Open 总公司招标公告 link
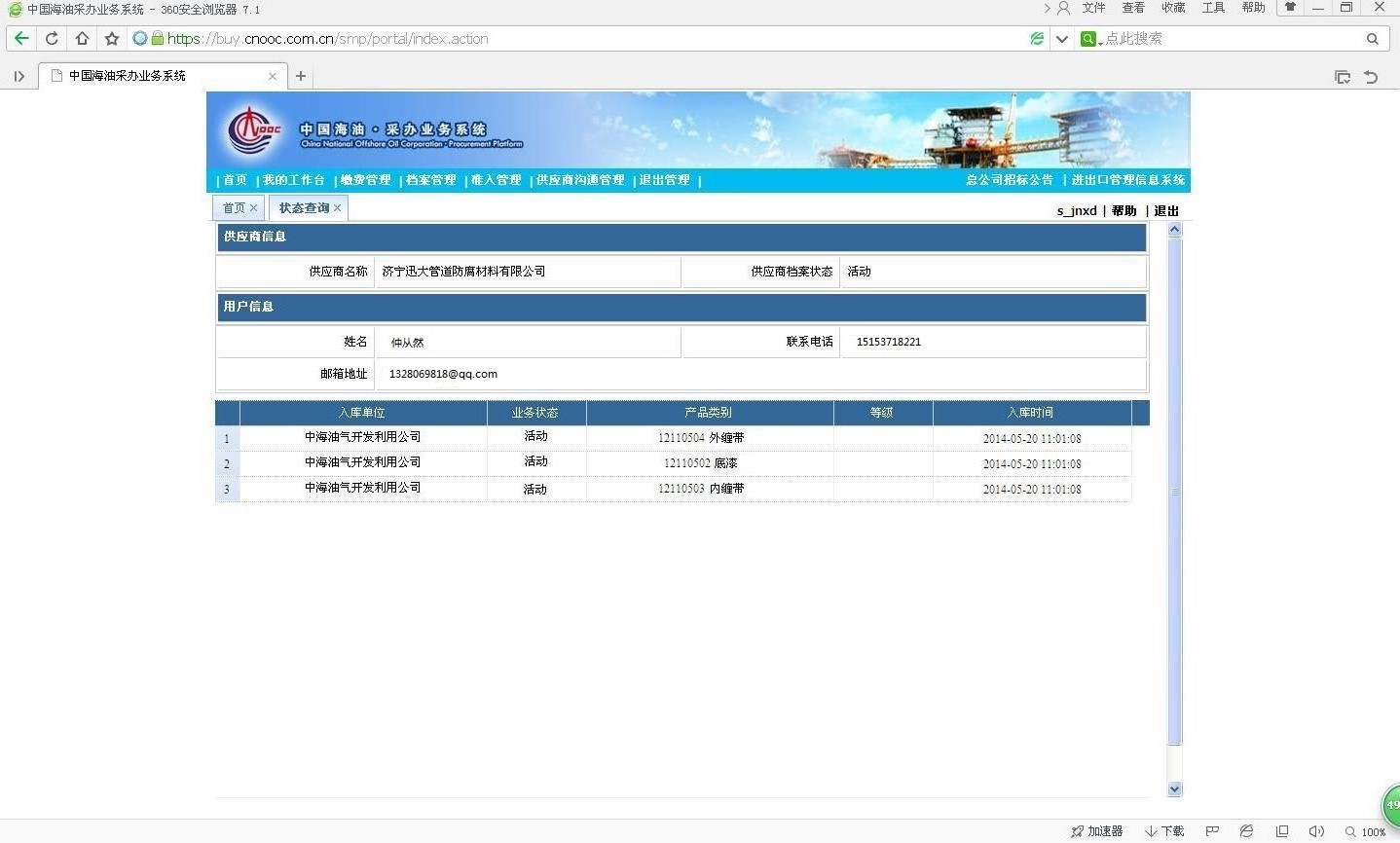 coord(1010,180)
